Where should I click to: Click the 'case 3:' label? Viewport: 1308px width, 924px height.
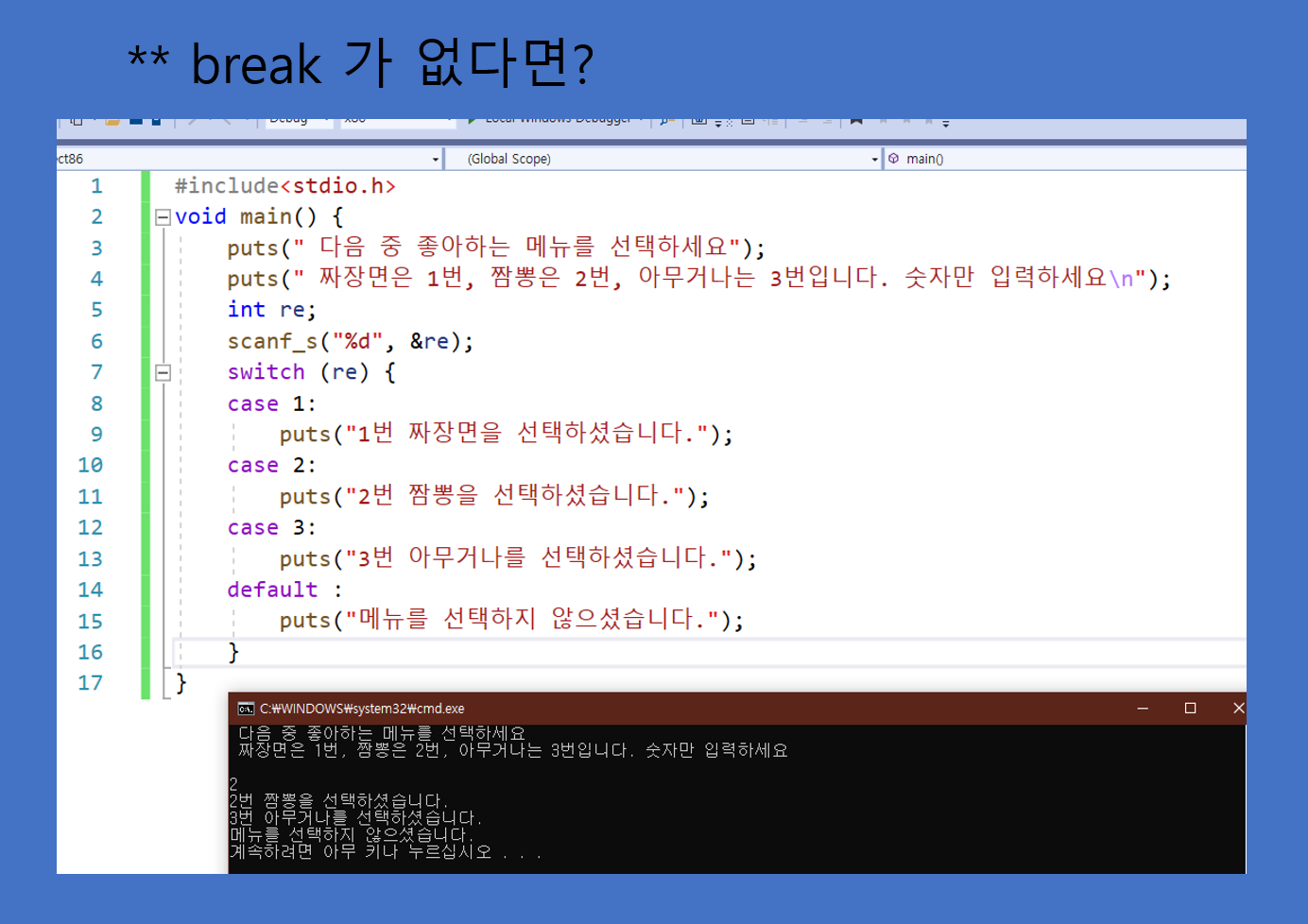pyautogui.click(x=271, y=528)
